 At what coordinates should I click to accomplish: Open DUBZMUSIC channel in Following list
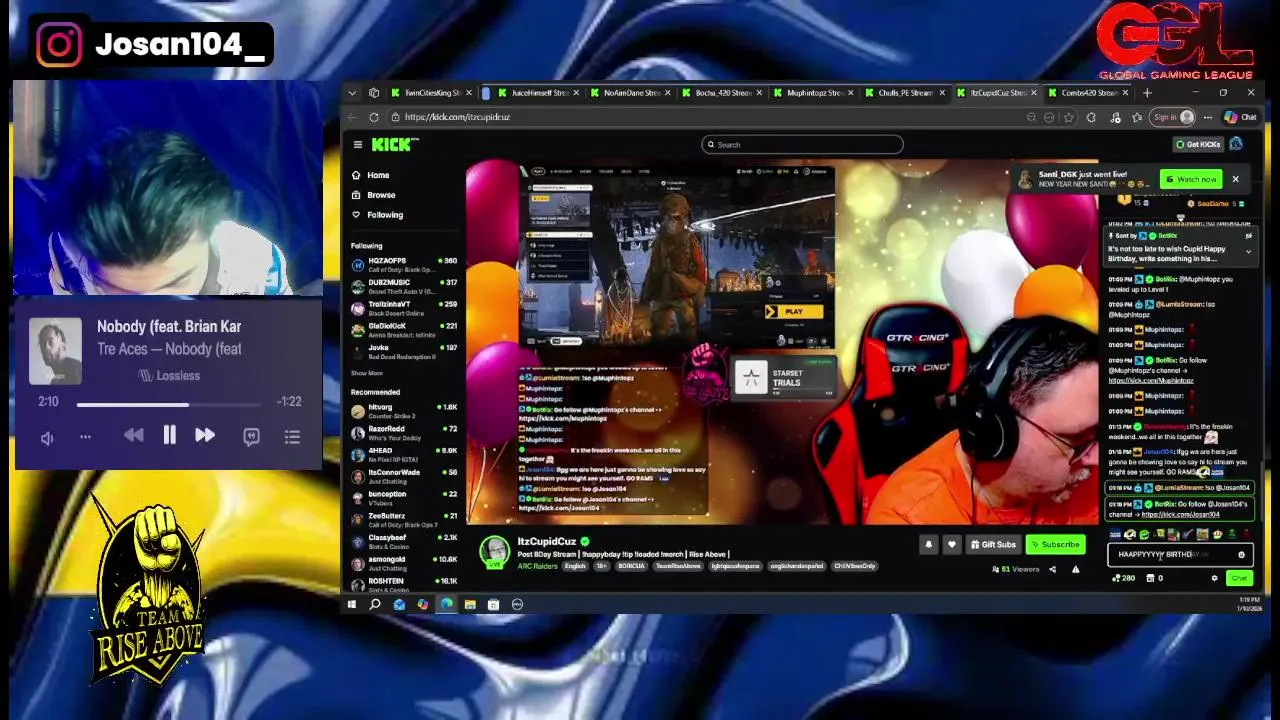404,286
